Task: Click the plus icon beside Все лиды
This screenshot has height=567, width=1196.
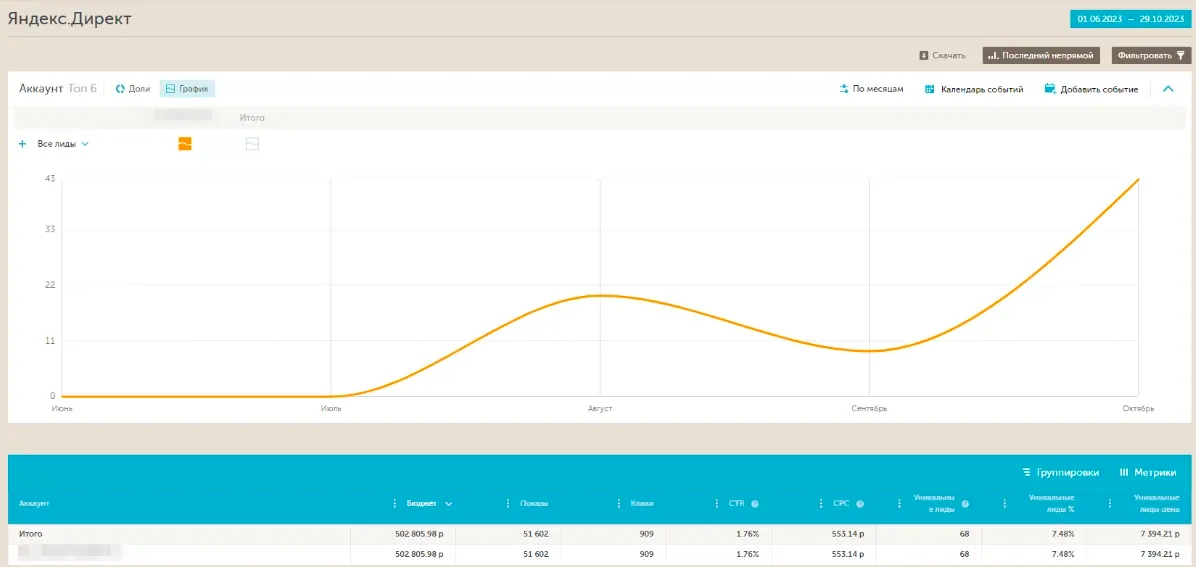Action: pyautogui.click(x=22, y=143)
